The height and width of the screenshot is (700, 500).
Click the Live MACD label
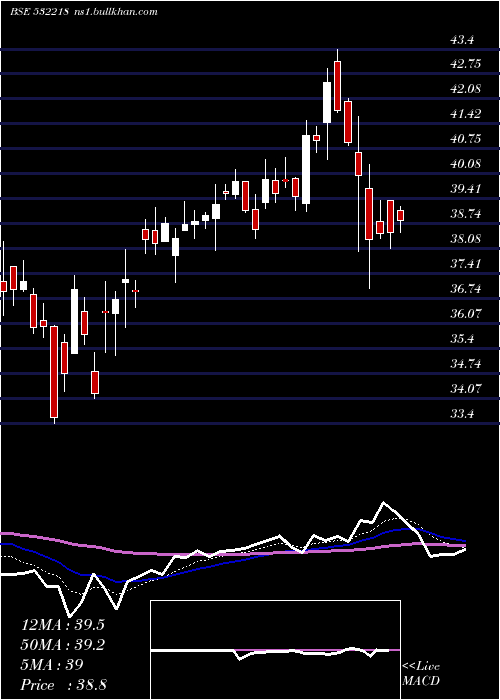click(421, 673)
